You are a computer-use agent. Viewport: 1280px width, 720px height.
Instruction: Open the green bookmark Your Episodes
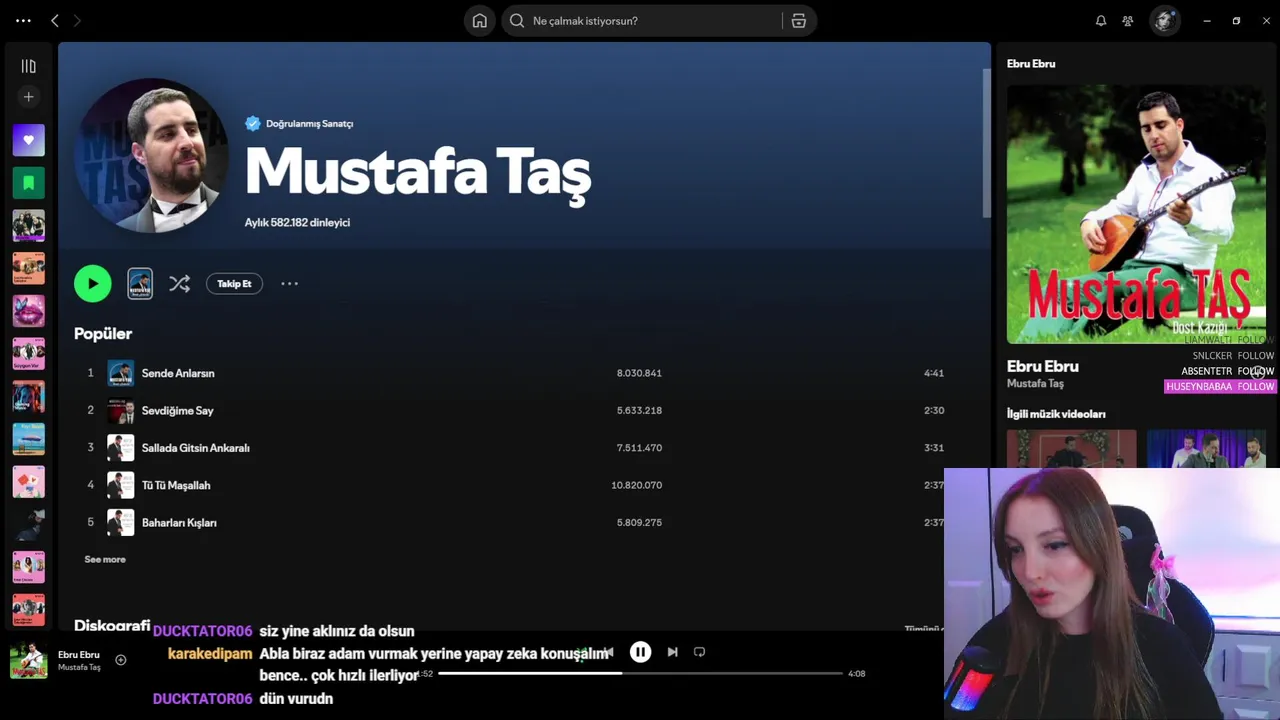(28, 183)
